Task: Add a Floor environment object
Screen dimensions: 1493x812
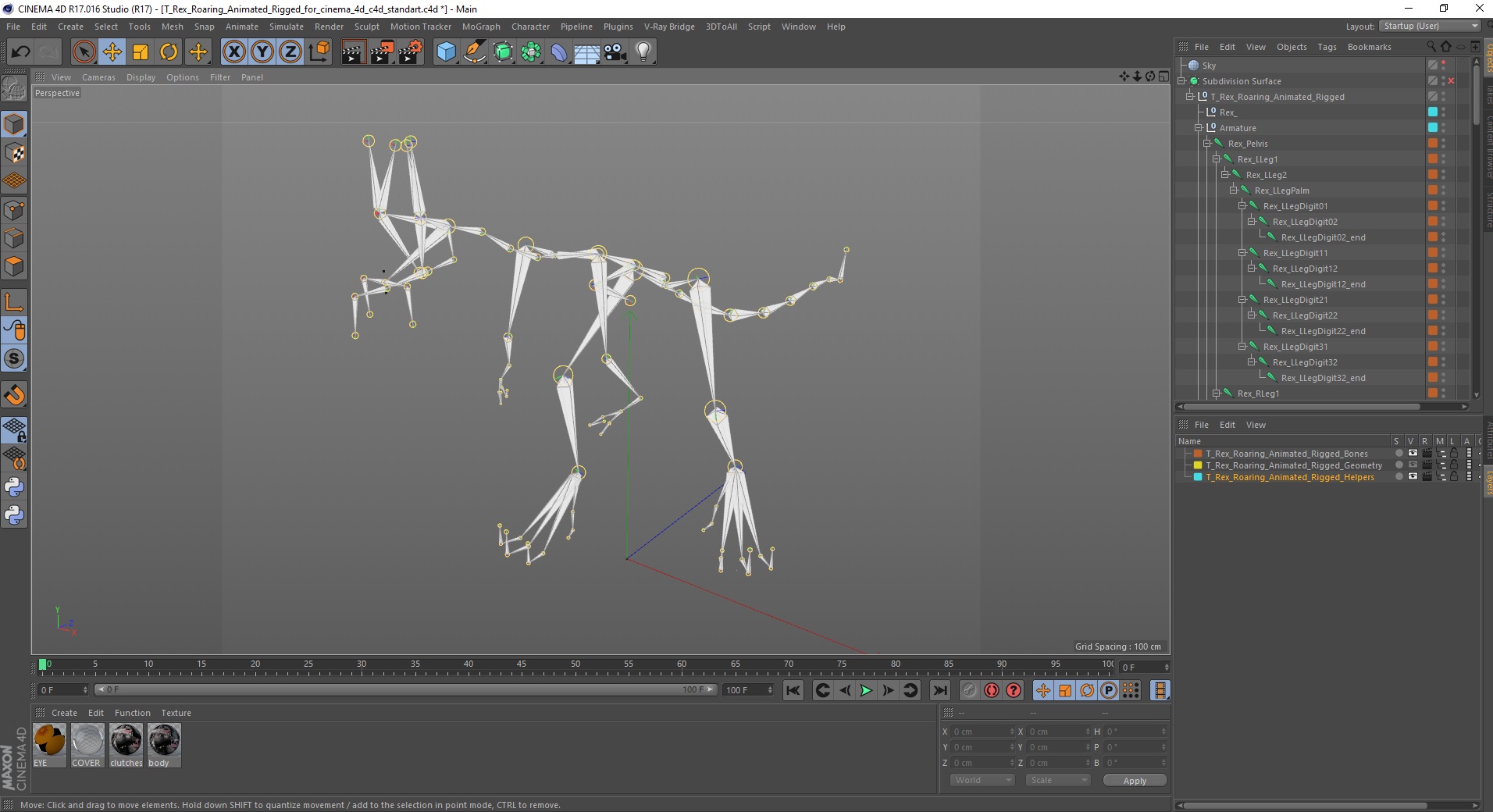Action: (x=587, y=52)
